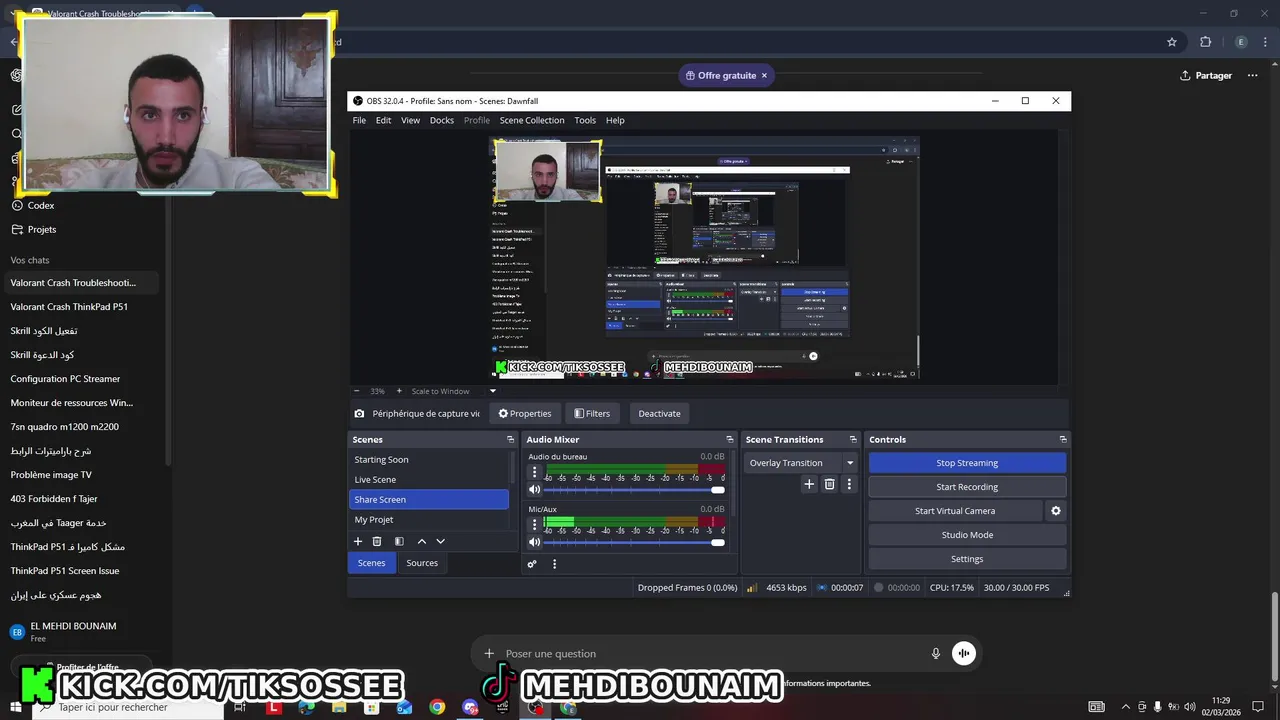1280x720 pixels.
Task: Close the Offre gratuite pill in browser
Action: pos(764,76)
